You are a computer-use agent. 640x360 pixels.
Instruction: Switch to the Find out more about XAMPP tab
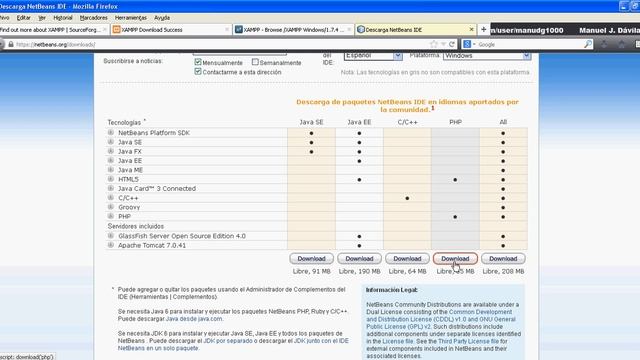(x=54, y=30)
